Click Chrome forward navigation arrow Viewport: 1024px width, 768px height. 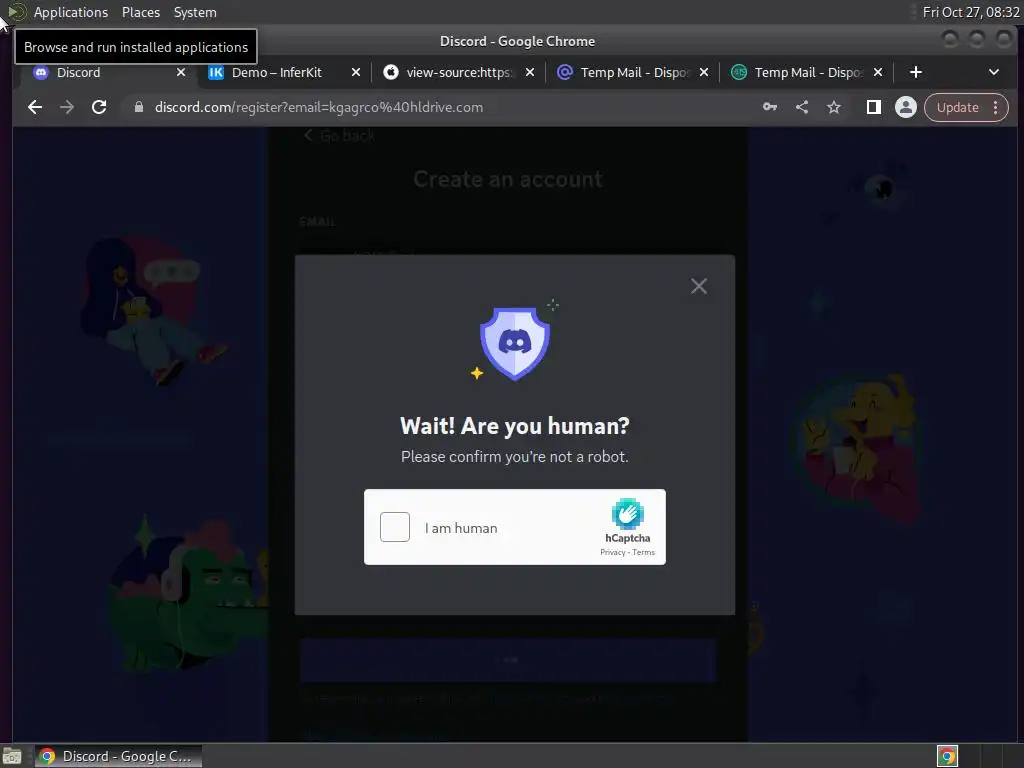tap(67, 107)
